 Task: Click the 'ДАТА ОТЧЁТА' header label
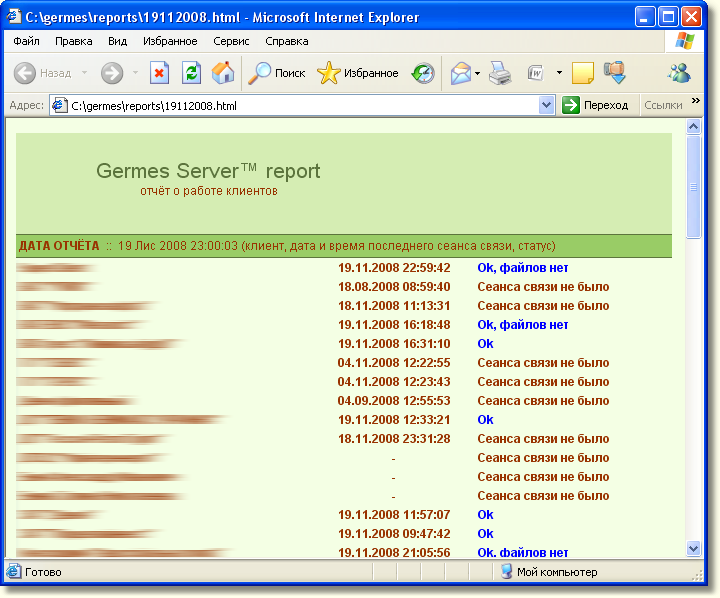pos(59,246)
